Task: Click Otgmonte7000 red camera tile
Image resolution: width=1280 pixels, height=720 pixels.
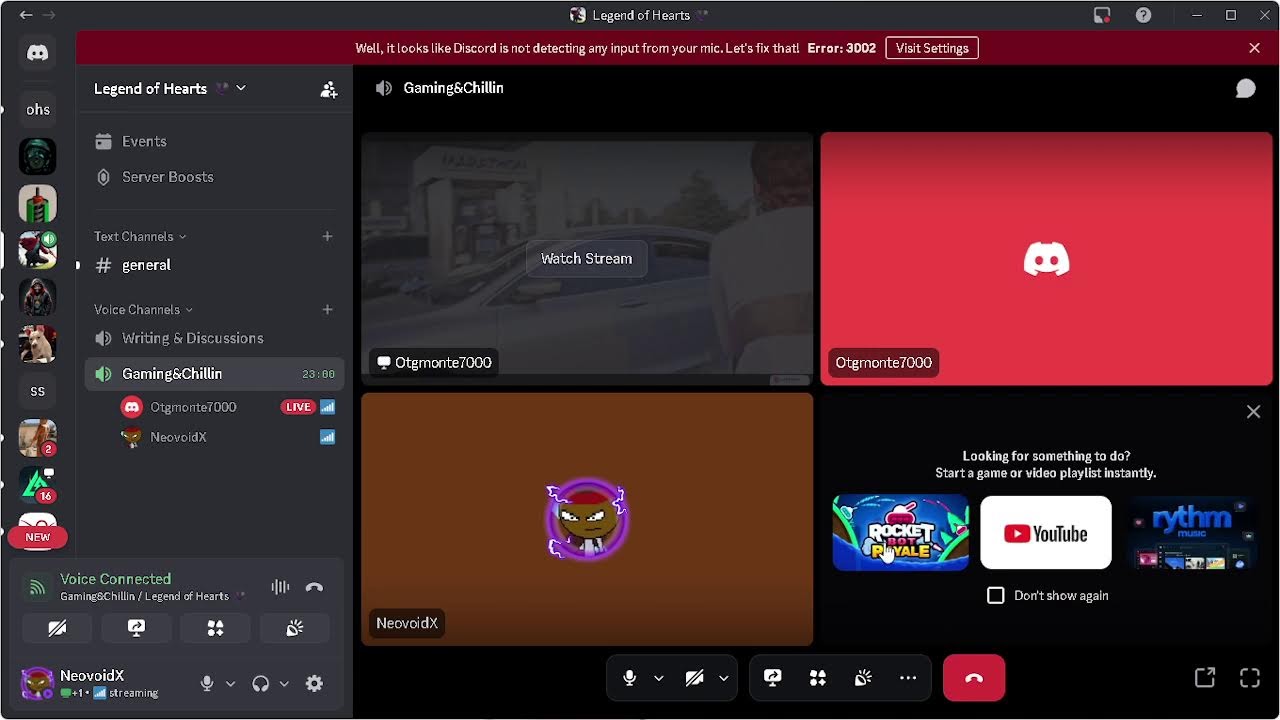Action: click(1046, 259)
